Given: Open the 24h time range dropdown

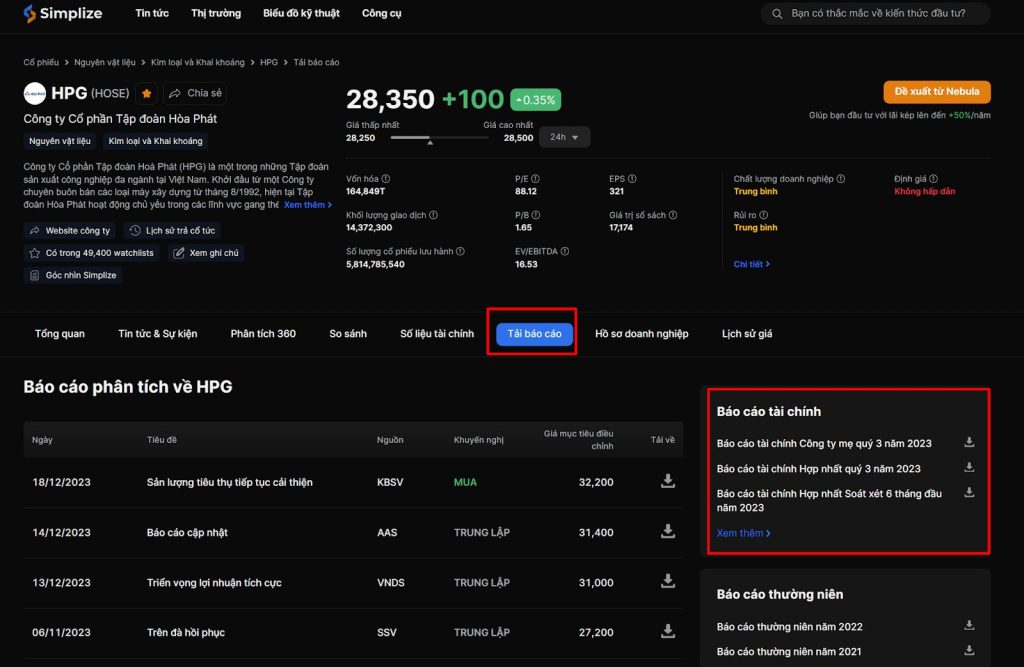Looking at the screenshot, I should click(x=564, y=137).
